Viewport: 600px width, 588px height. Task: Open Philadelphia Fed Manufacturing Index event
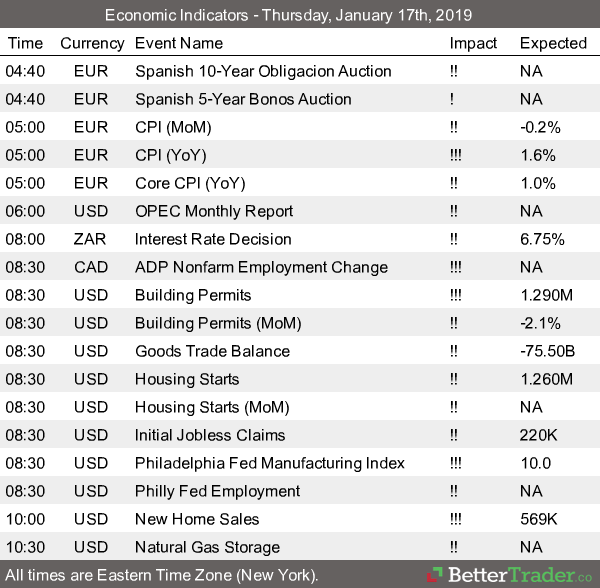pyautogui.click(x=270, y=463)
